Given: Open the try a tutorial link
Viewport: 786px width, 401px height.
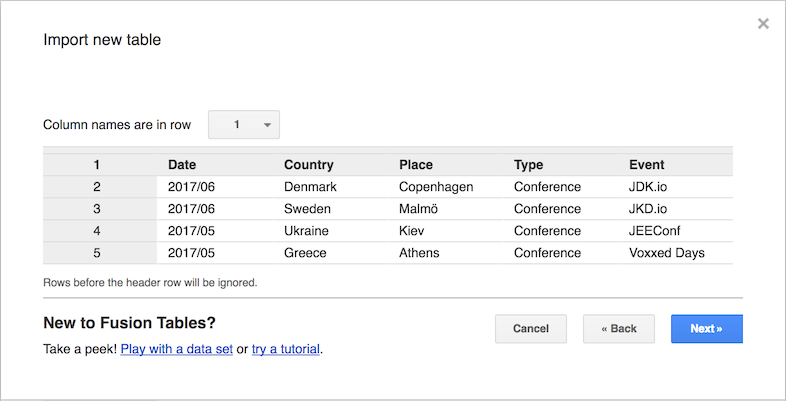Looking at the screenshot, I should pos(286,350).
